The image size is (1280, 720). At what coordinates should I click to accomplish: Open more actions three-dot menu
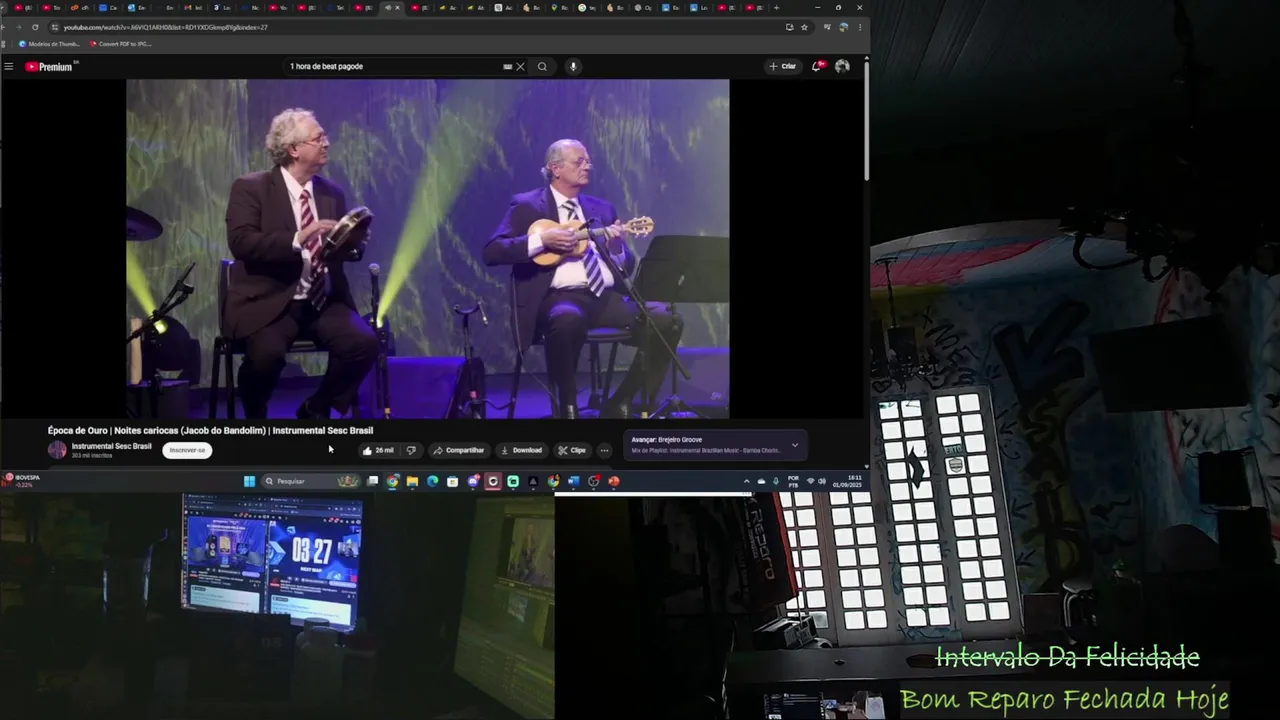[604, 450]
